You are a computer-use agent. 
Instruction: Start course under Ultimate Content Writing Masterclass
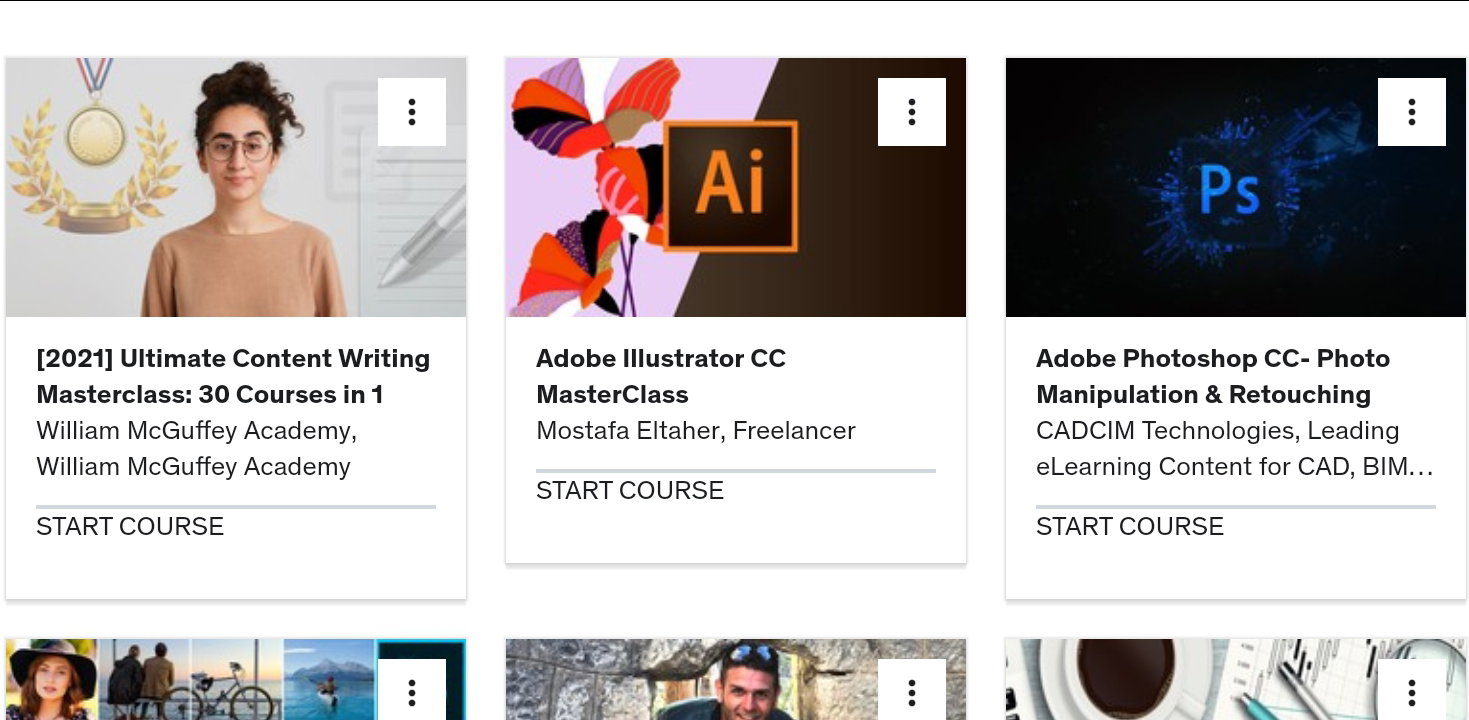(130, 527)
